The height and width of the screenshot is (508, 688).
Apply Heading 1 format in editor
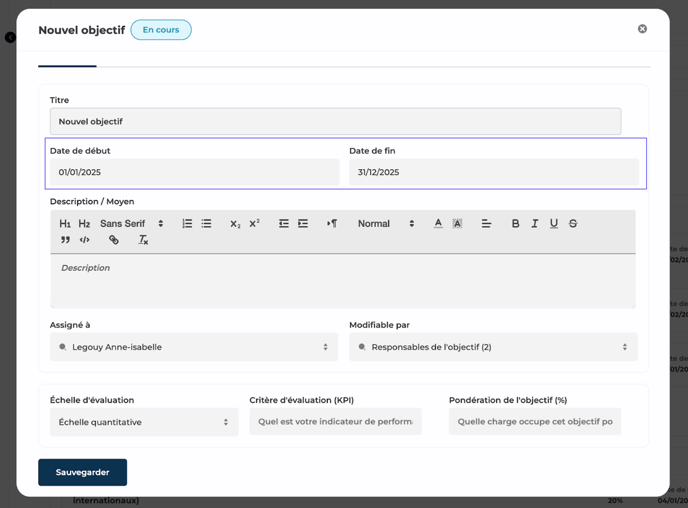65,224
